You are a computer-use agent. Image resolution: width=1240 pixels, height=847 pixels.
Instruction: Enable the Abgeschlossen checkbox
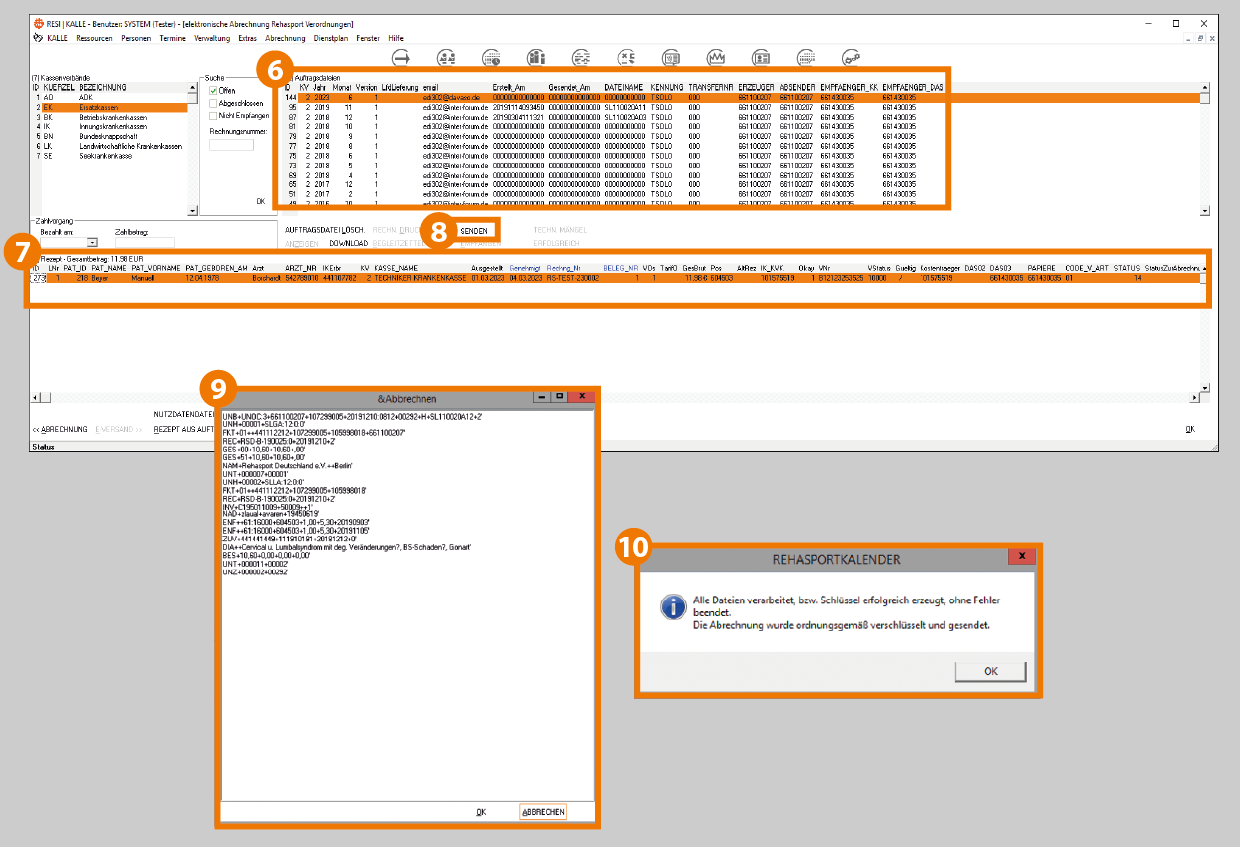[213, 103]
